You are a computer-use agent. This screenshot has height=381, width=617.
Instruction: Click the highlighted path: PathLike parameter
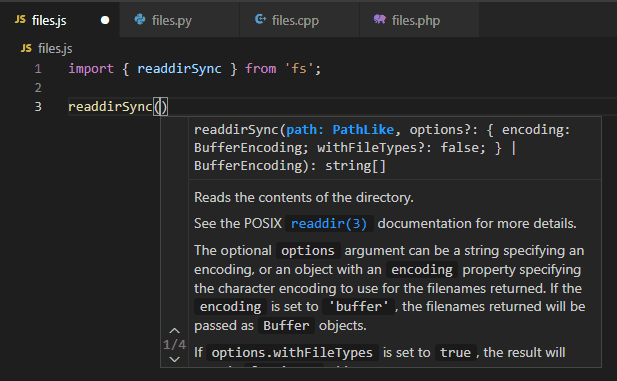coord(340,129)
